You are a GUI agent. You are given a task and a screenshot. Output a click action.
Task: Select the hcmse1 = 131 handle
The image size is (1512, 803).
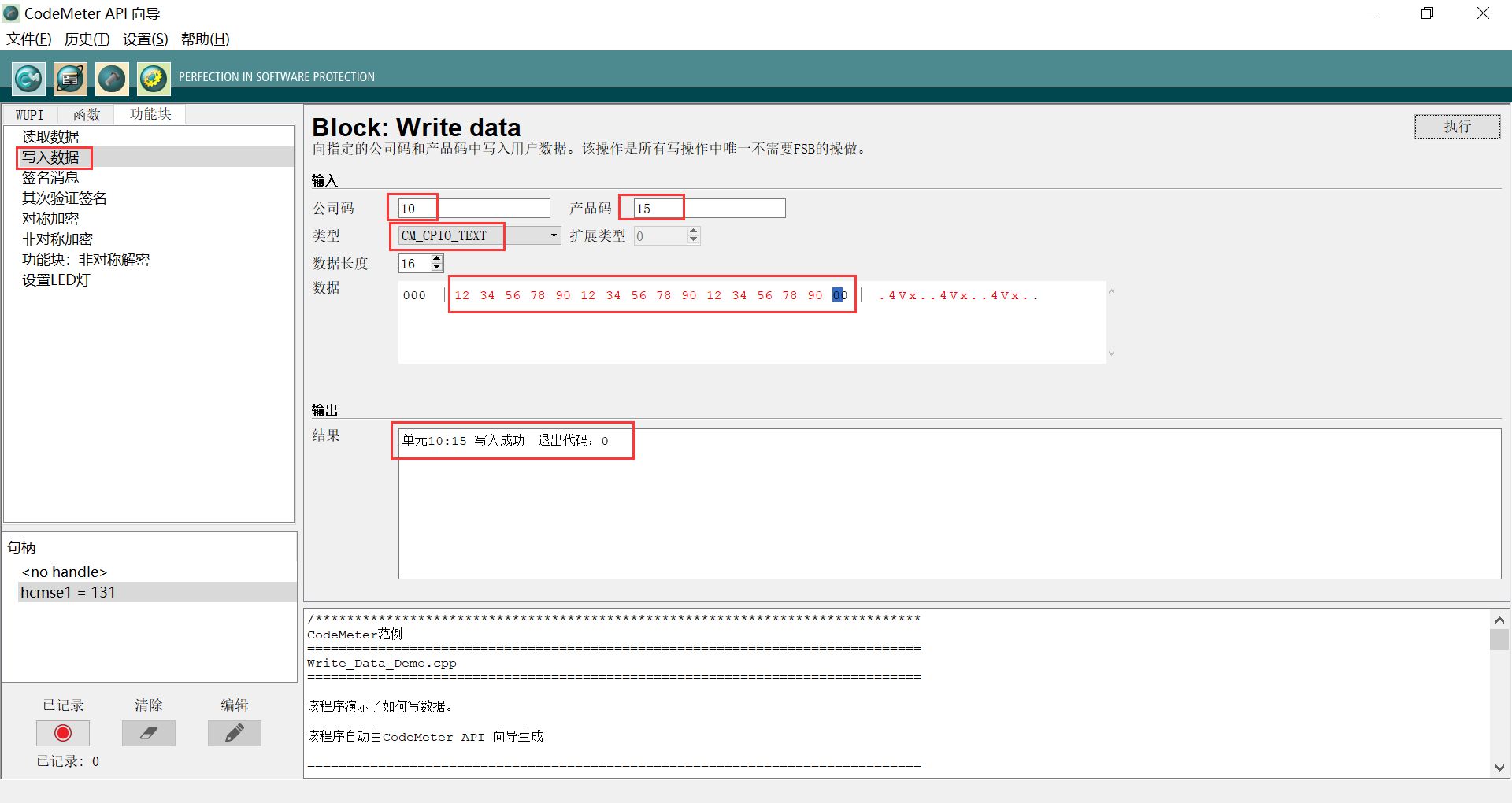tap(157, 592)
